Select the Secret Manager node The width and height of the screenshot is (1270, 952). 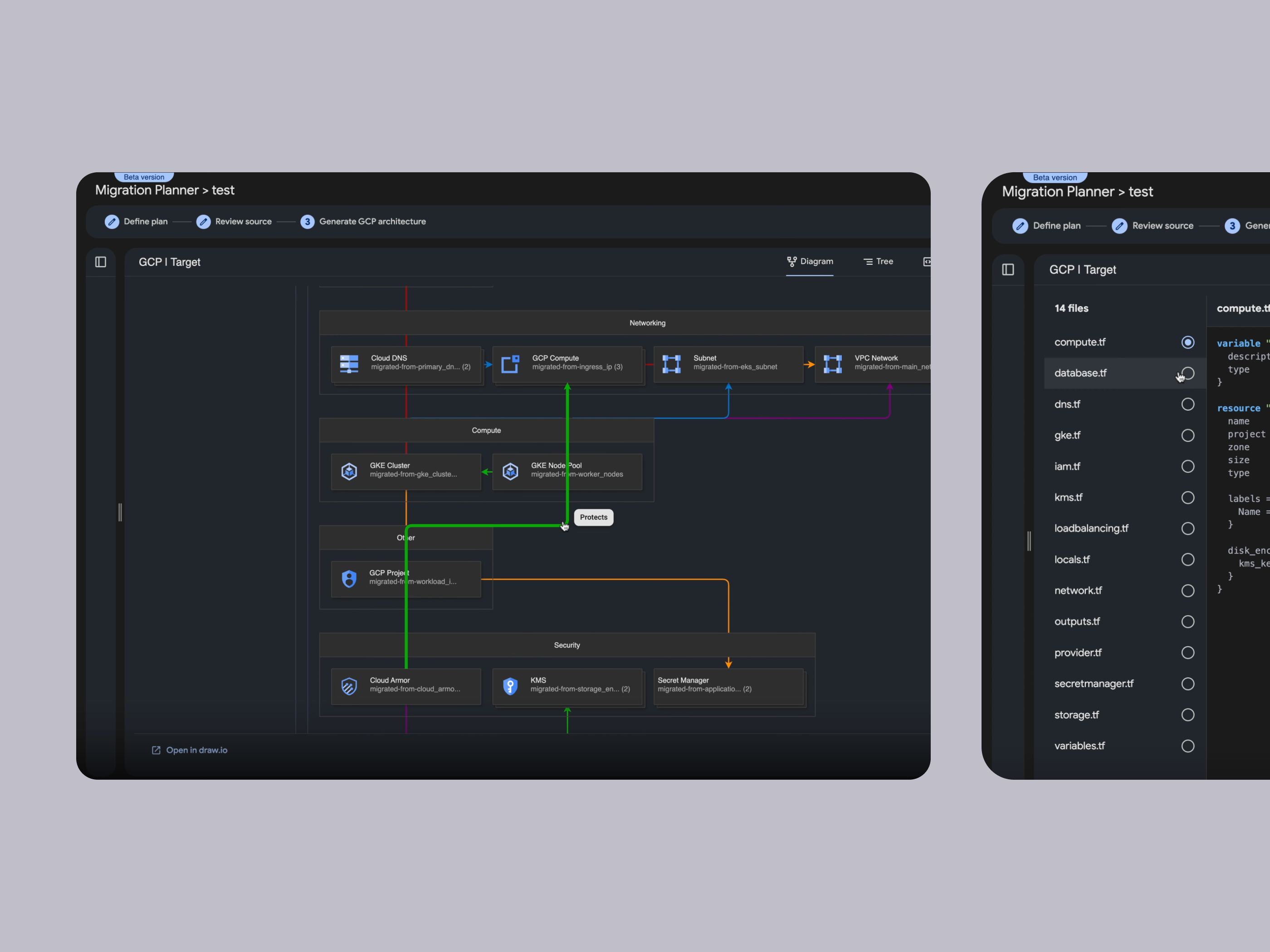728,686
